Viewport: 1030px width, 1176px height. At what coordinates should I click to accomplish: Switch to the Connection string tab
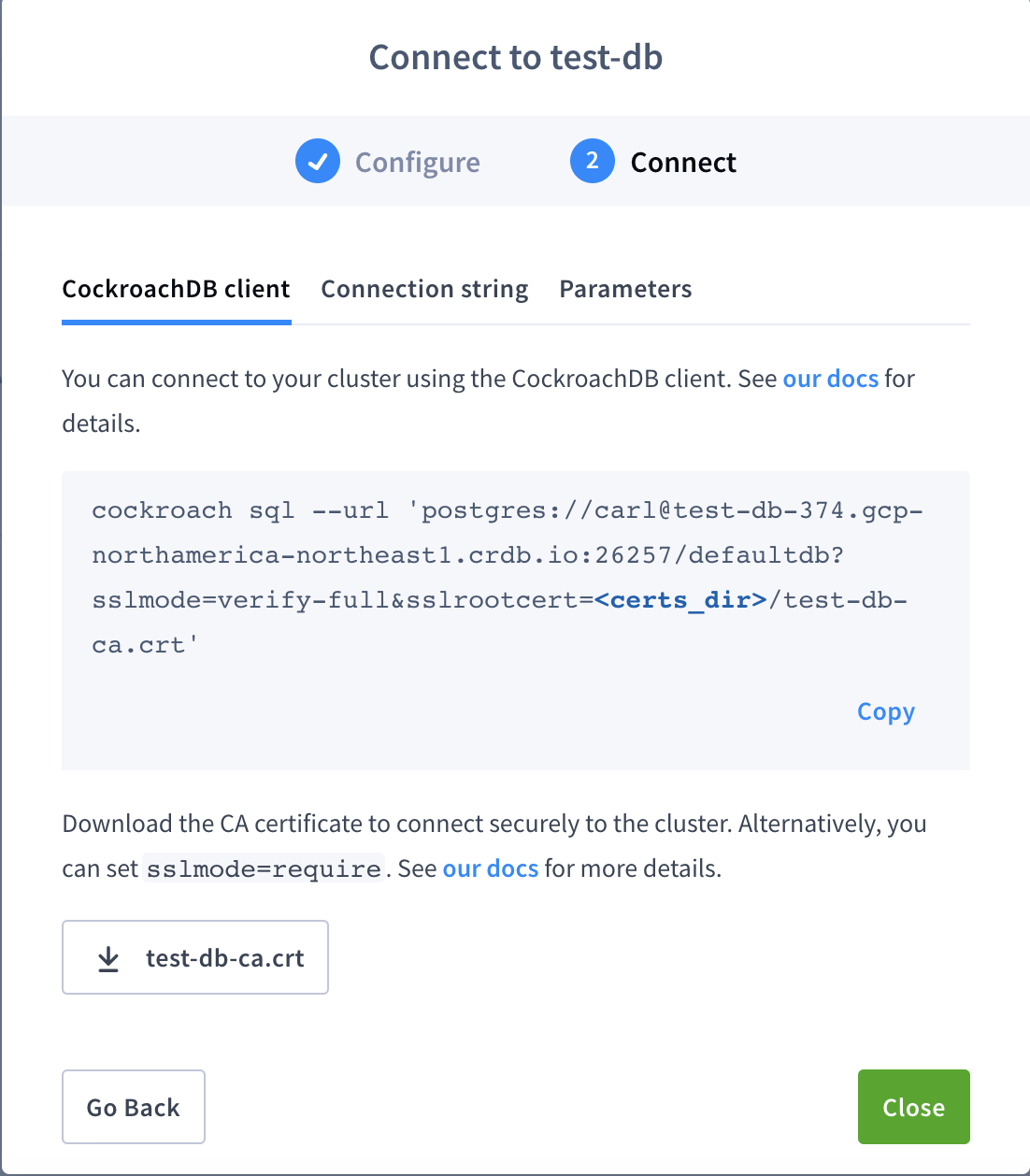click(x=424, y=289)
